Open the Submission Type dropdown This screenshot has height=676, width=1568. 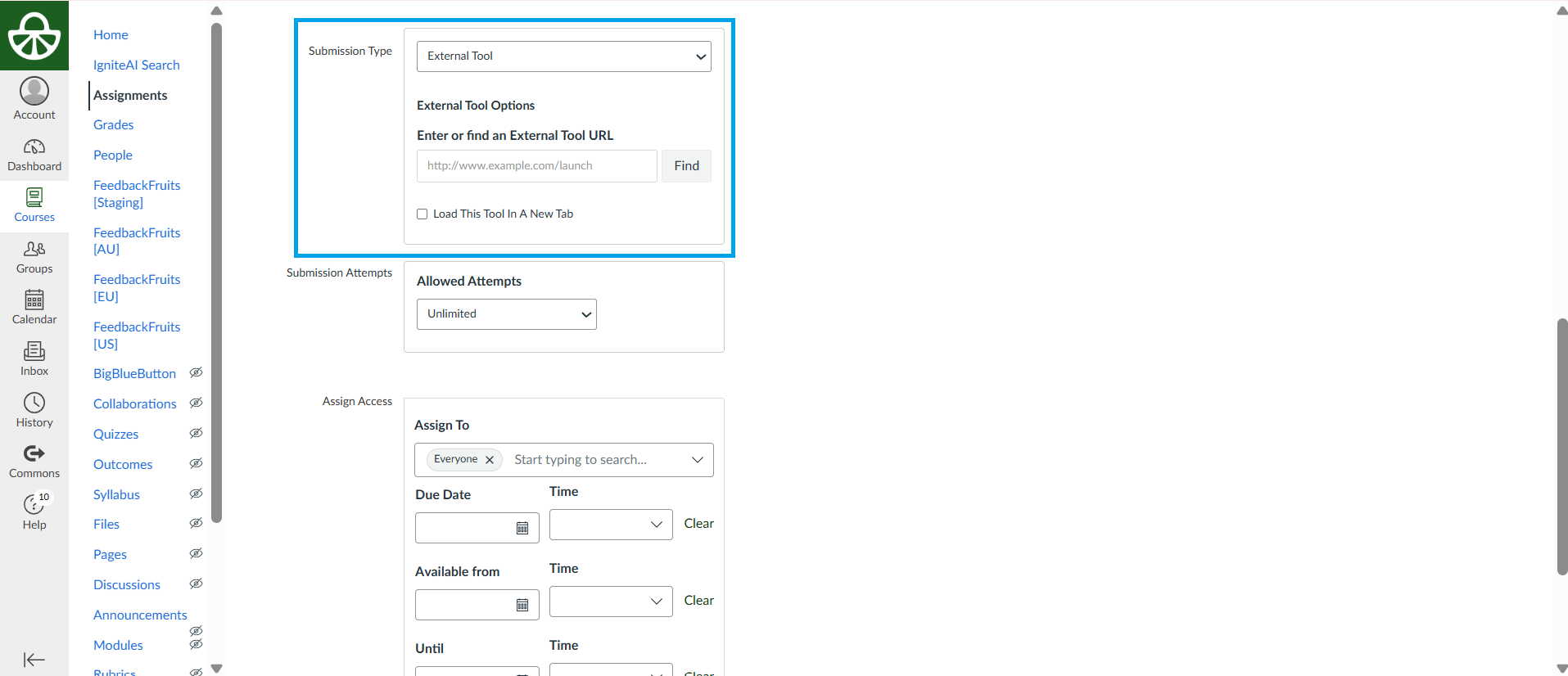click(x=563, y=56)
